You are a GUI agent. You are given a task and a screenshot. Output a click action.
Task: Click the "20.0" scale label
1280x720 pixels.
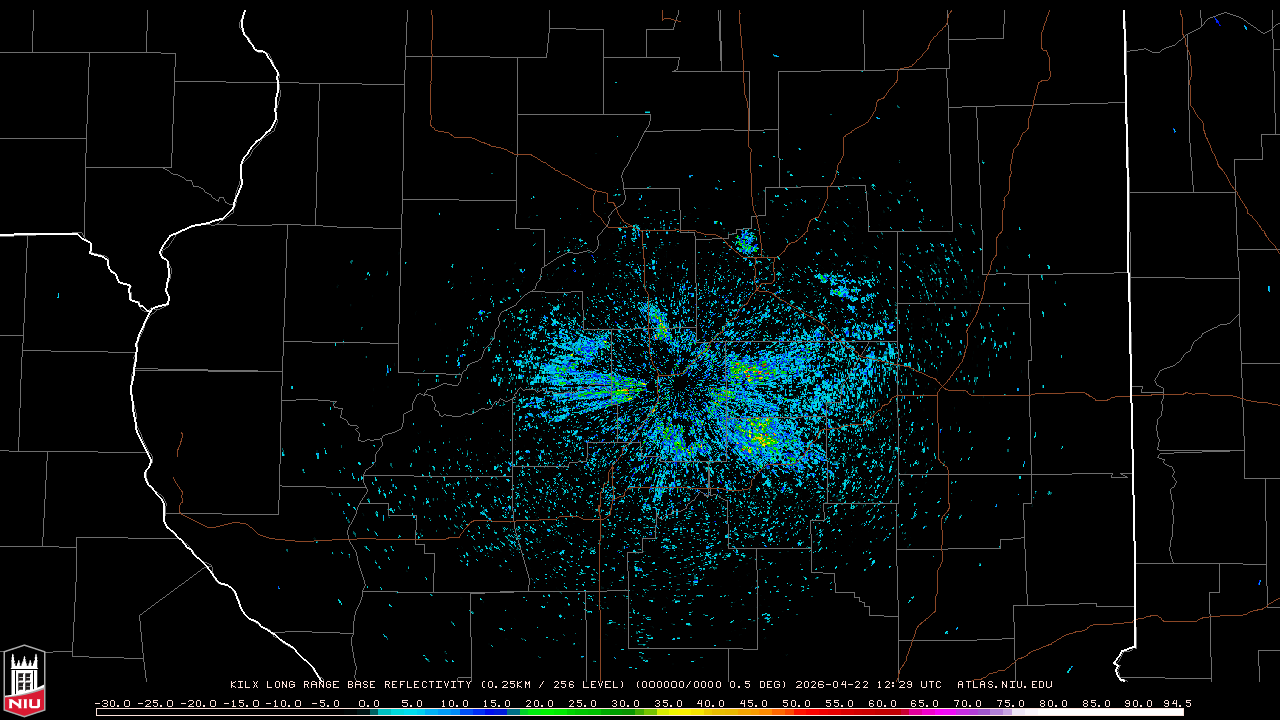(540, 703)
